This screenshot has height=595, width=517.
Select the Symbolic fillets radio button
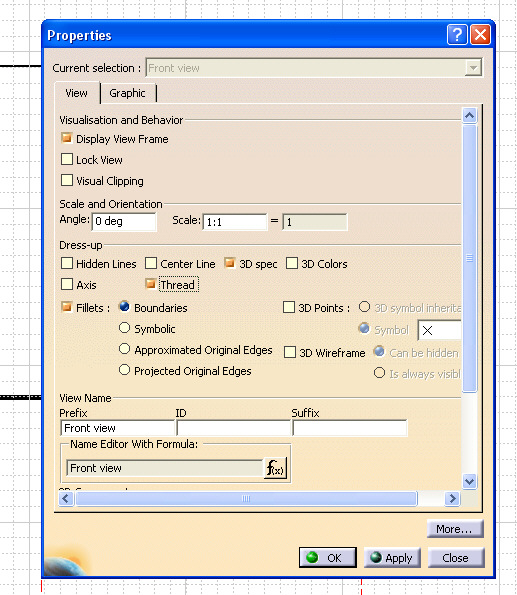(x=125, y=328)
